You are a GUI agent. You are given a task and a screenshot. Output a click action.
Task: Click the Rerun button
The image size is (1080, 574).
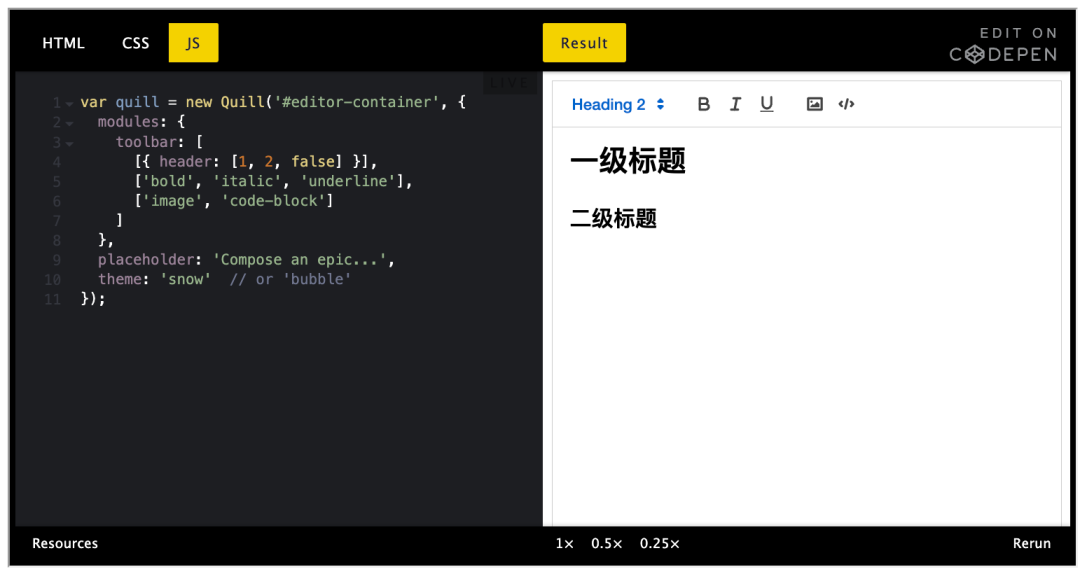pos(1032,543)
